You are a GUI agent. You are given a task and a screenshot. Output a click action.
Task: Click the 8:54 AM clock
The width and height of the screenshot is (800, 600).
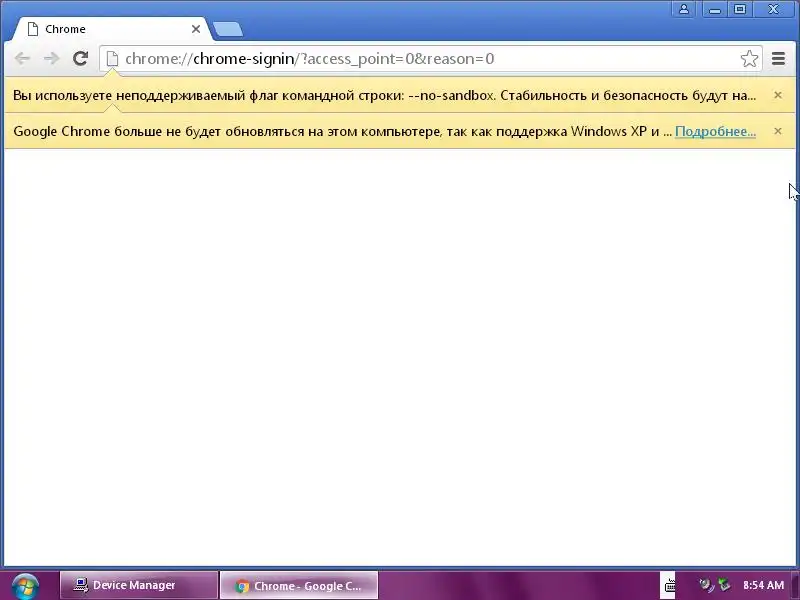pyautogui.click(x=763, y=585)
